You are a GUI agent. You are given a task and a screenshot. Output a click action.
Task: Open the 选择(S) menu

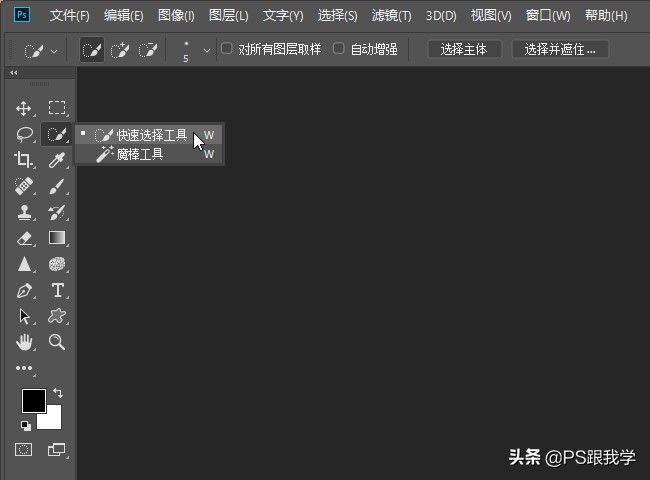pos(337,16)
